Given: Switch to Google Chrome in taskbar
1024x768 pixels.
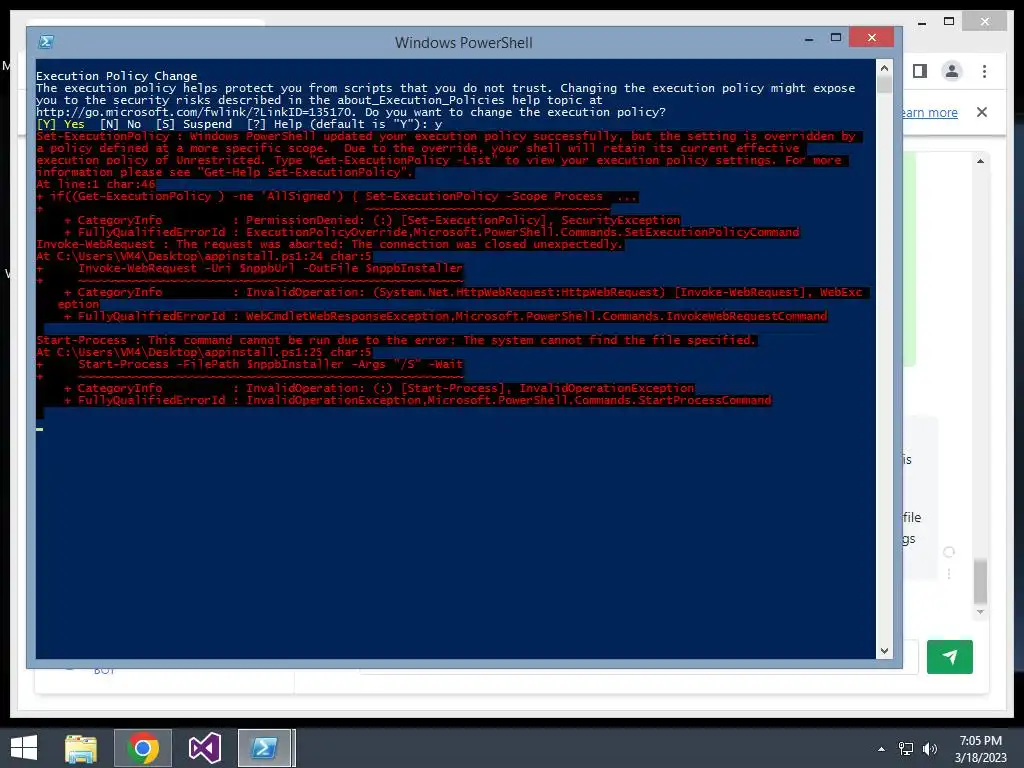Looking at the screenshot, I should pos(143,748).
